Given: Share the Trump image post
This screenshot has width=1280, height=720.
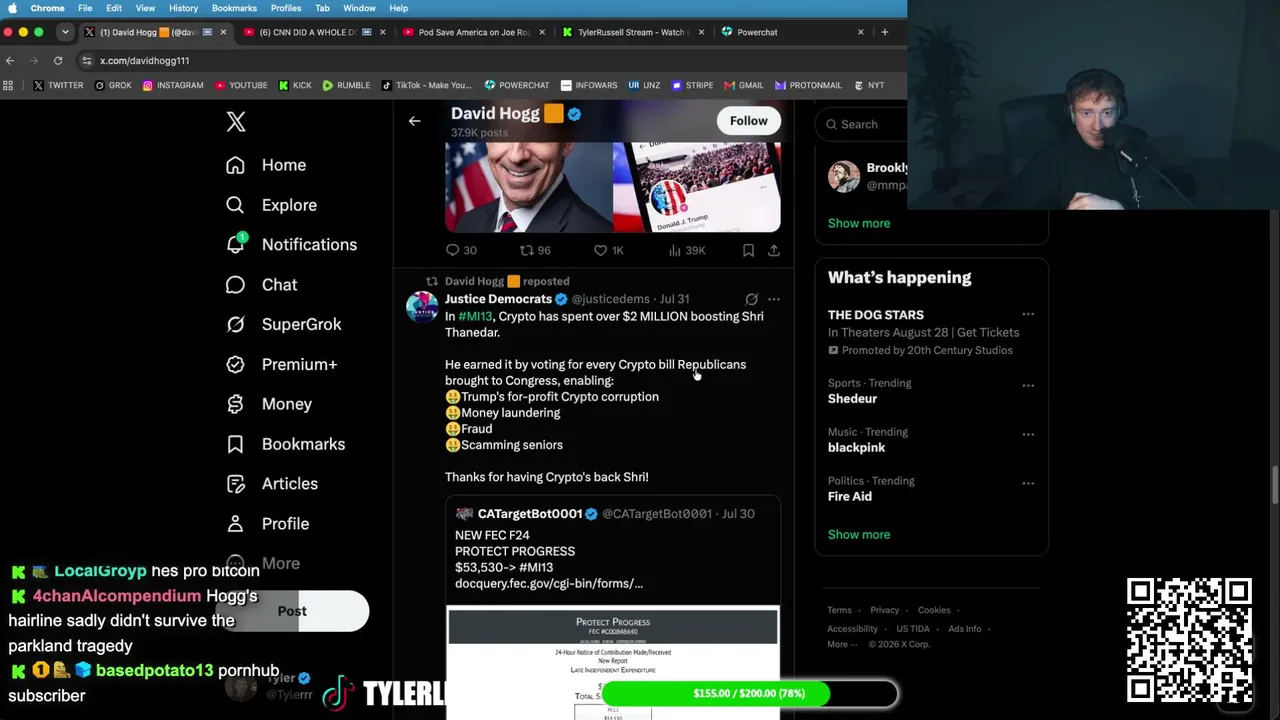Looking at the screenshot, I should pyautogui.click(x=774, y=250).
